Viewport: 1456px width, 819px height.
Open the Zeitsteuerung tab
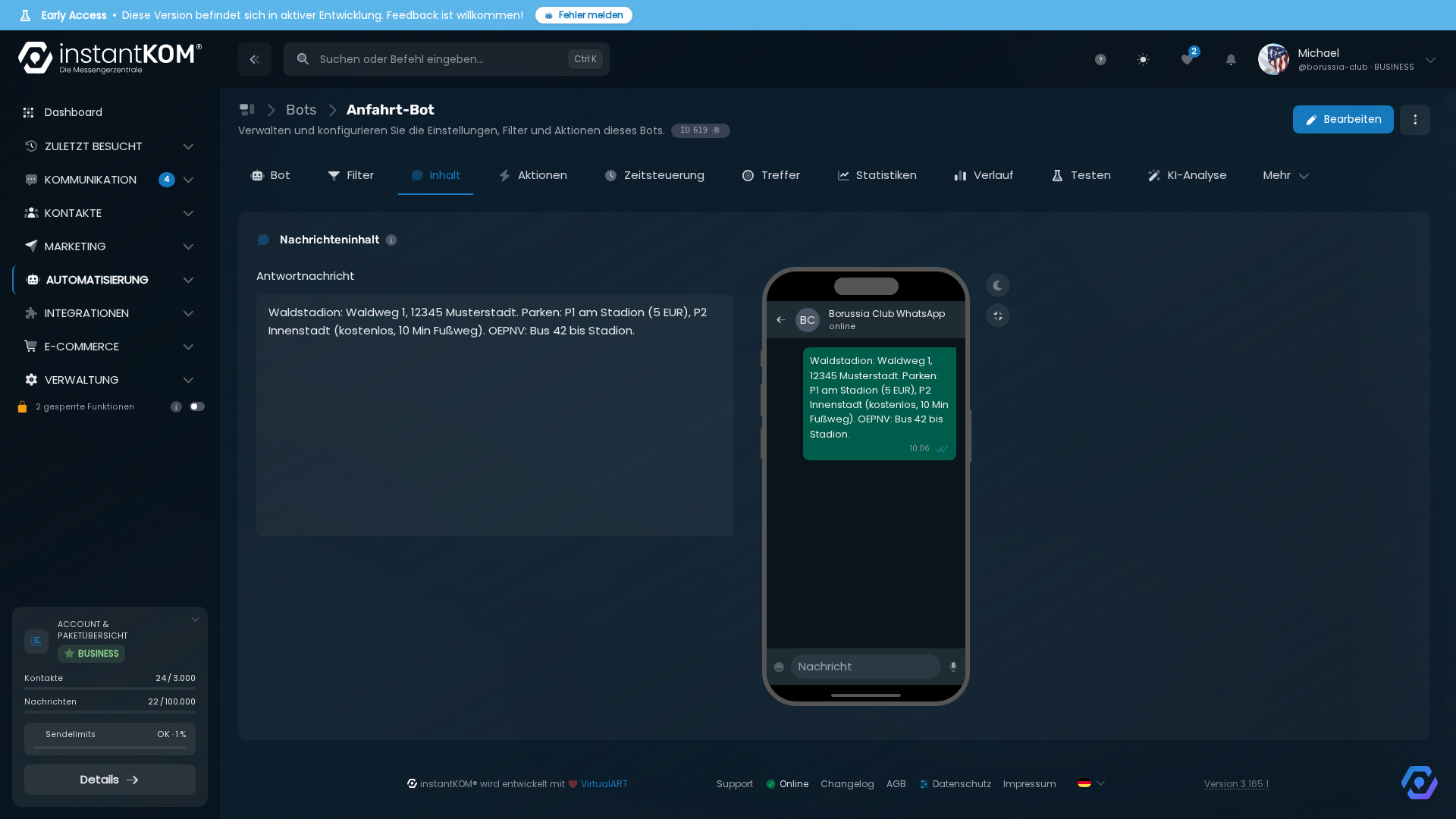click(654, 176)
